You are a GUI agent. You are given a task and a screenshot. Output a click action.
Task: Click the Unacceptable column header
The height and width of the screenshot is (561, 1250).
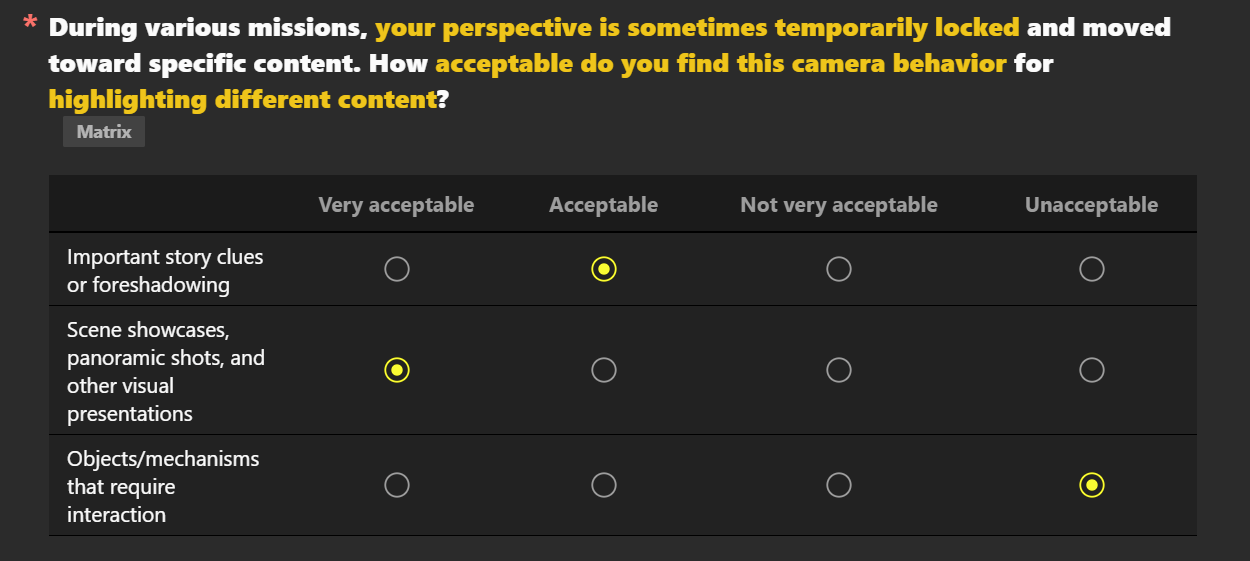[1092, 205]
